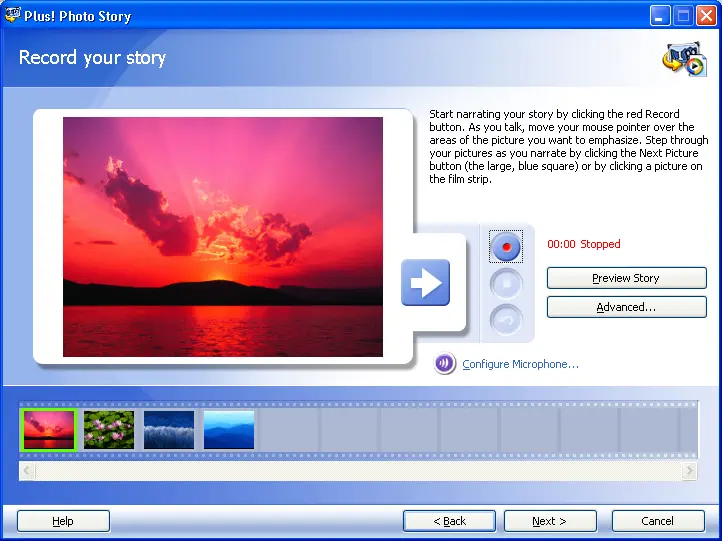Click the Photo Story logo icon
The image size is (722, 541).
(683, 58)
